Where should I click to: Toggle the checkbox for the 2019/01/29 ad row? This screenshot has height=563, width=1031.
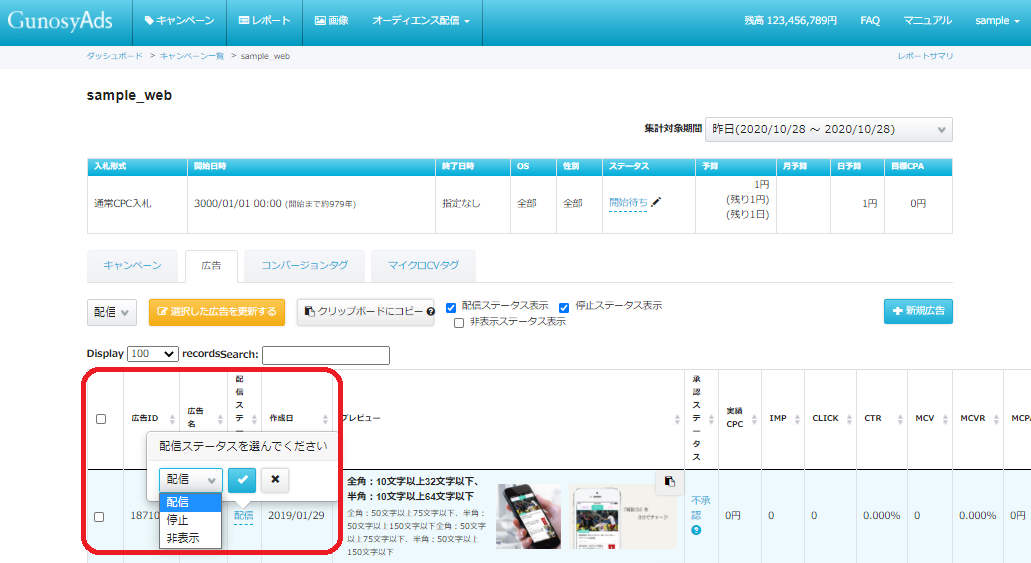[x=99, y=517]
